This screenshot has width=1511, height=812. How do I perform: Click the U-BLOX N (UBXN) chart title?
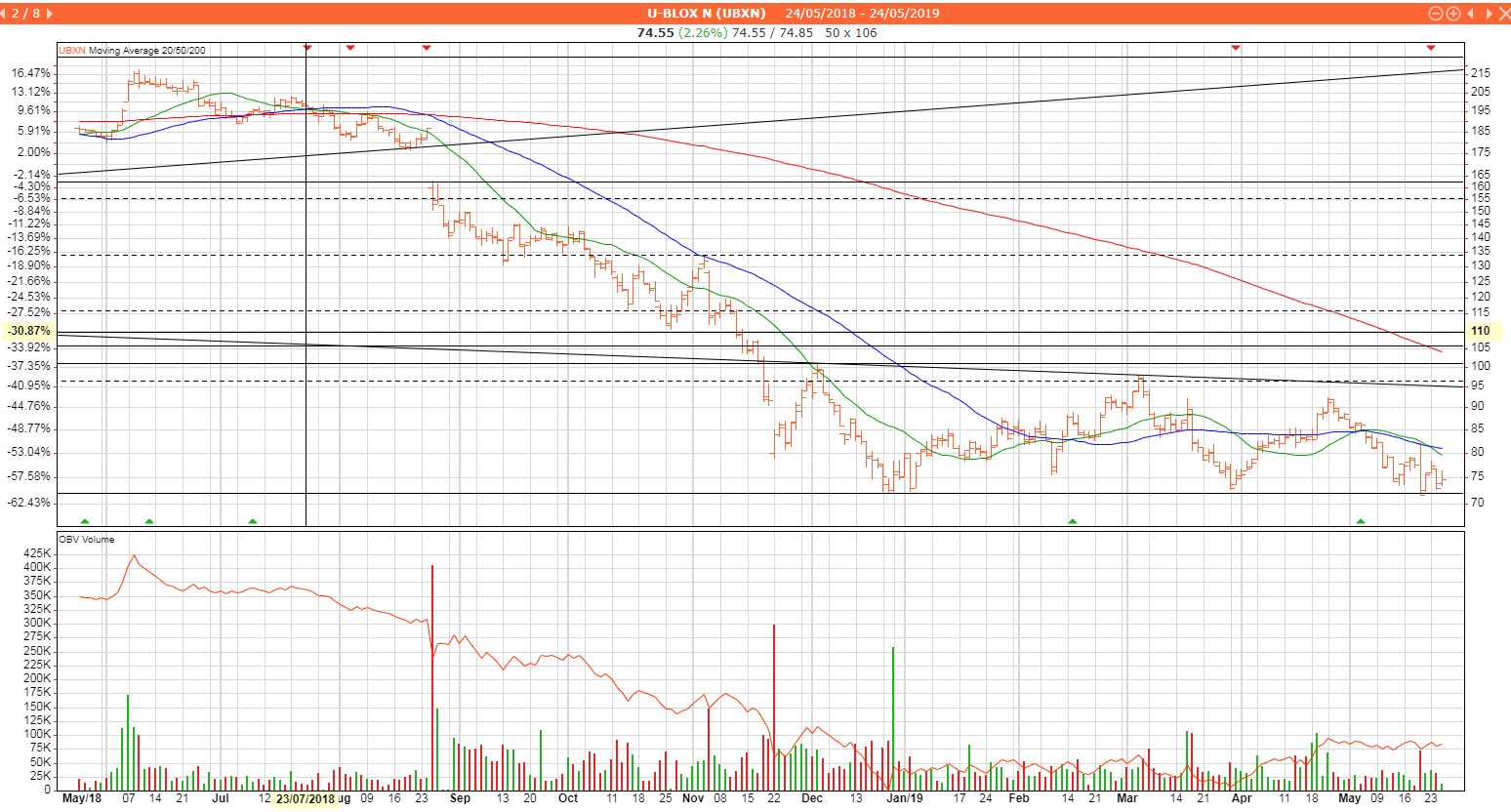click(707, 14)
